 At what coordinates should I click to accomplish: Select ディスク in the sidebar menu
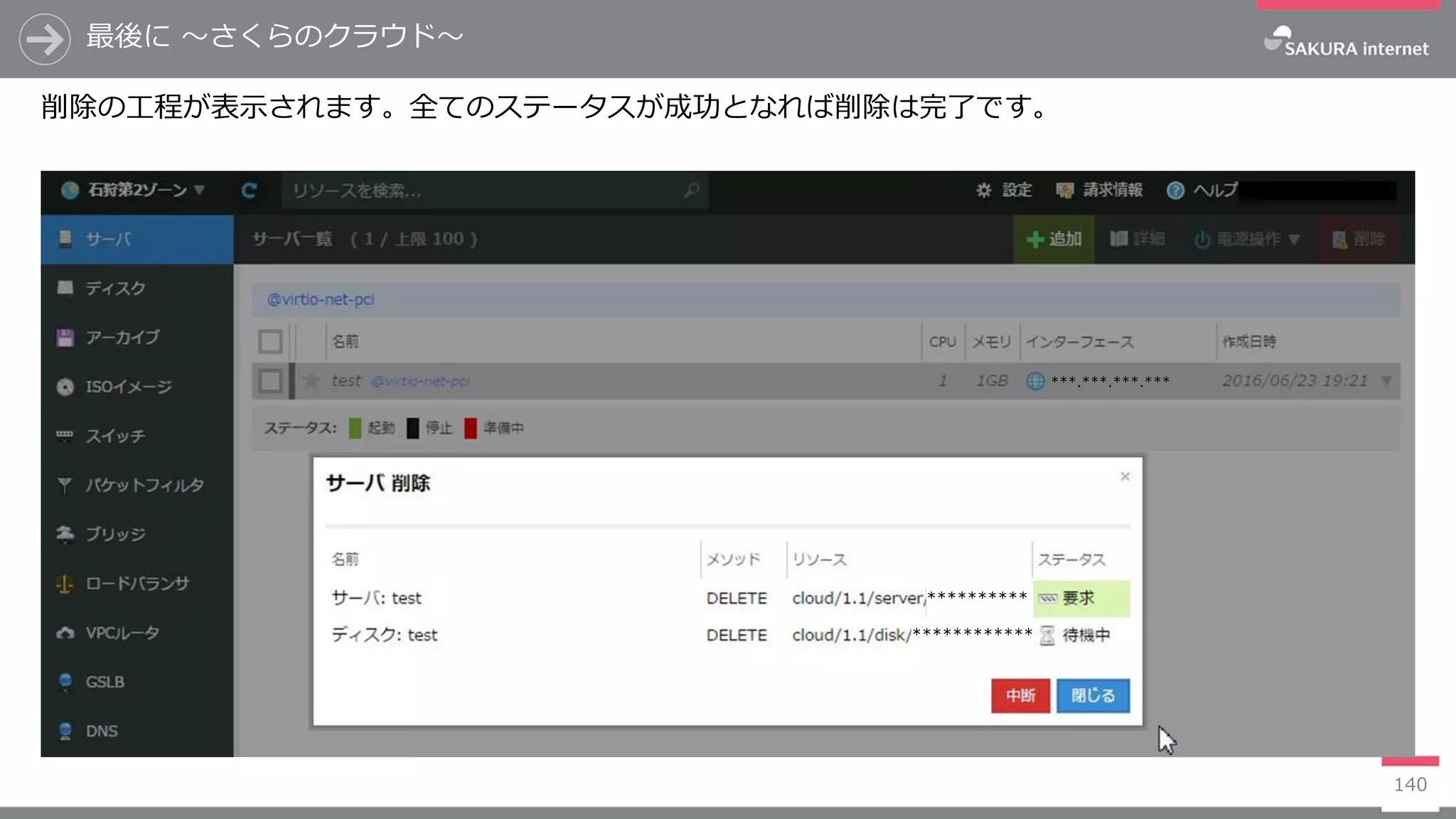point(137,288)
